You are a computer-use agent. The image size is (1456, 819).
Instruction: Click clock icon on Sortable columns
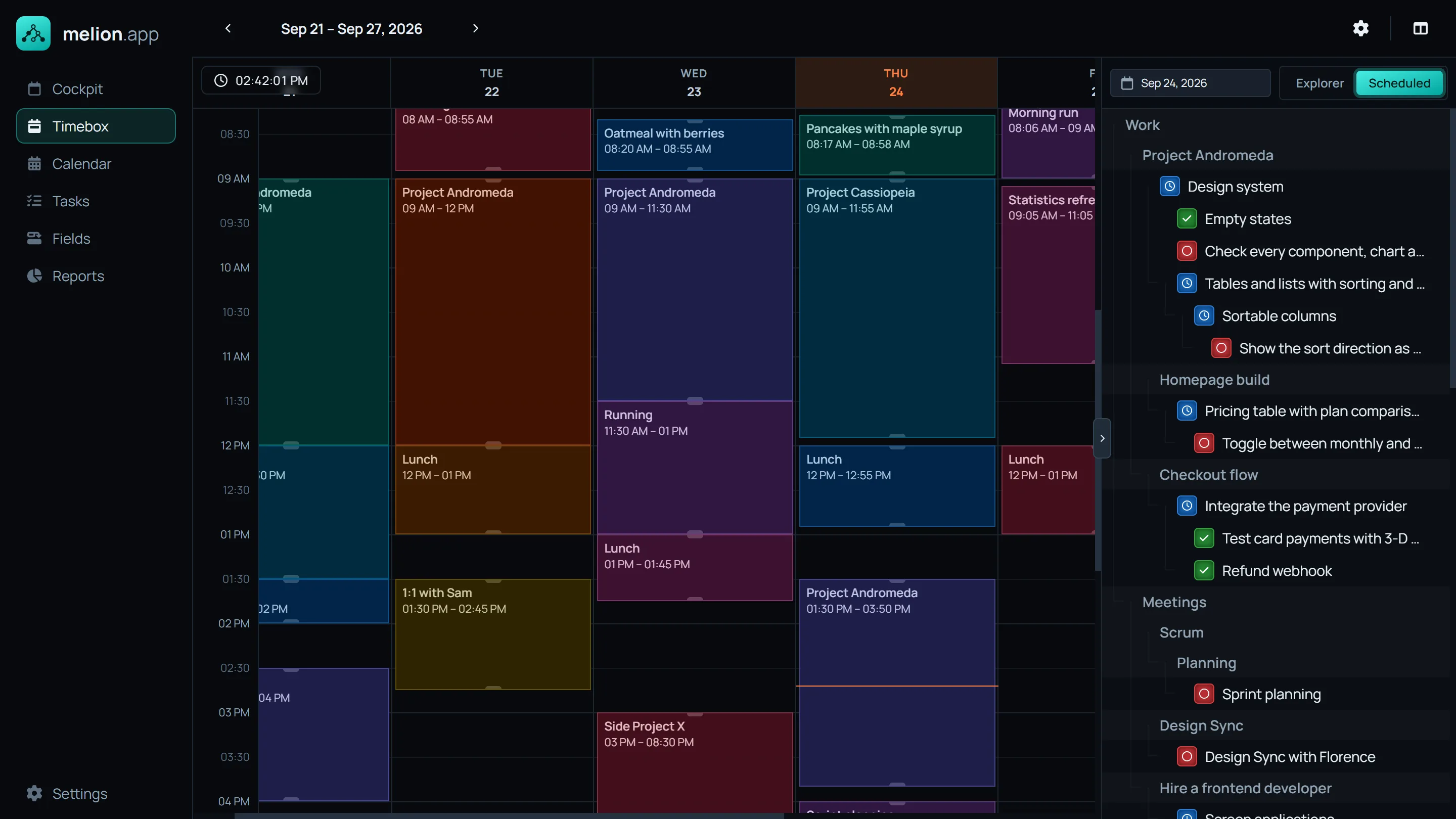pos(1204,316)
